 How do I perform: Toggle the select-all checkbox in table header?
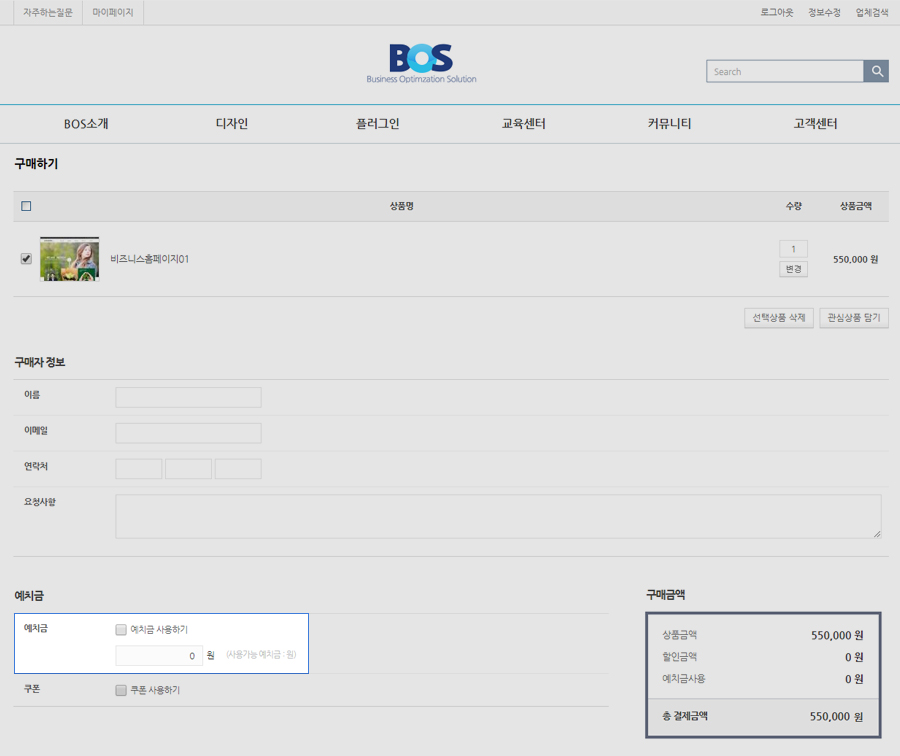point(26,206)
